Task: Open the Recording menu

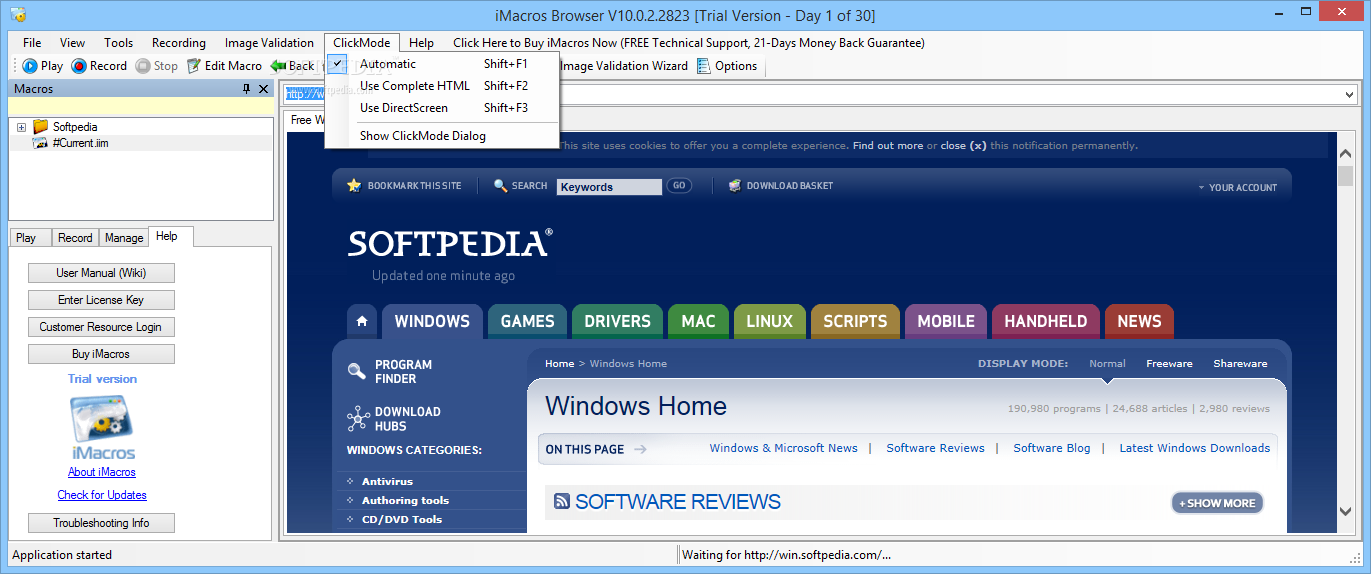Action: pyautogui.click(x=179, y=43)
